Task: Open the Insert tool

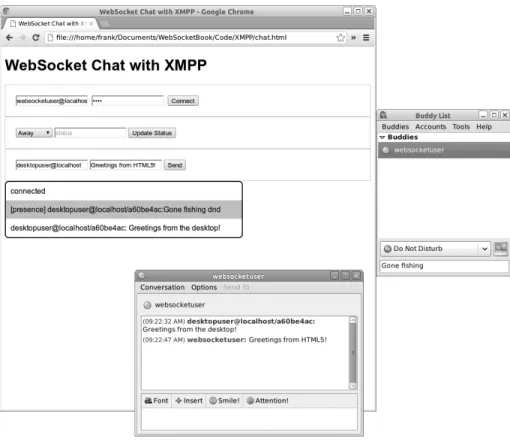Action: point(189,400)
